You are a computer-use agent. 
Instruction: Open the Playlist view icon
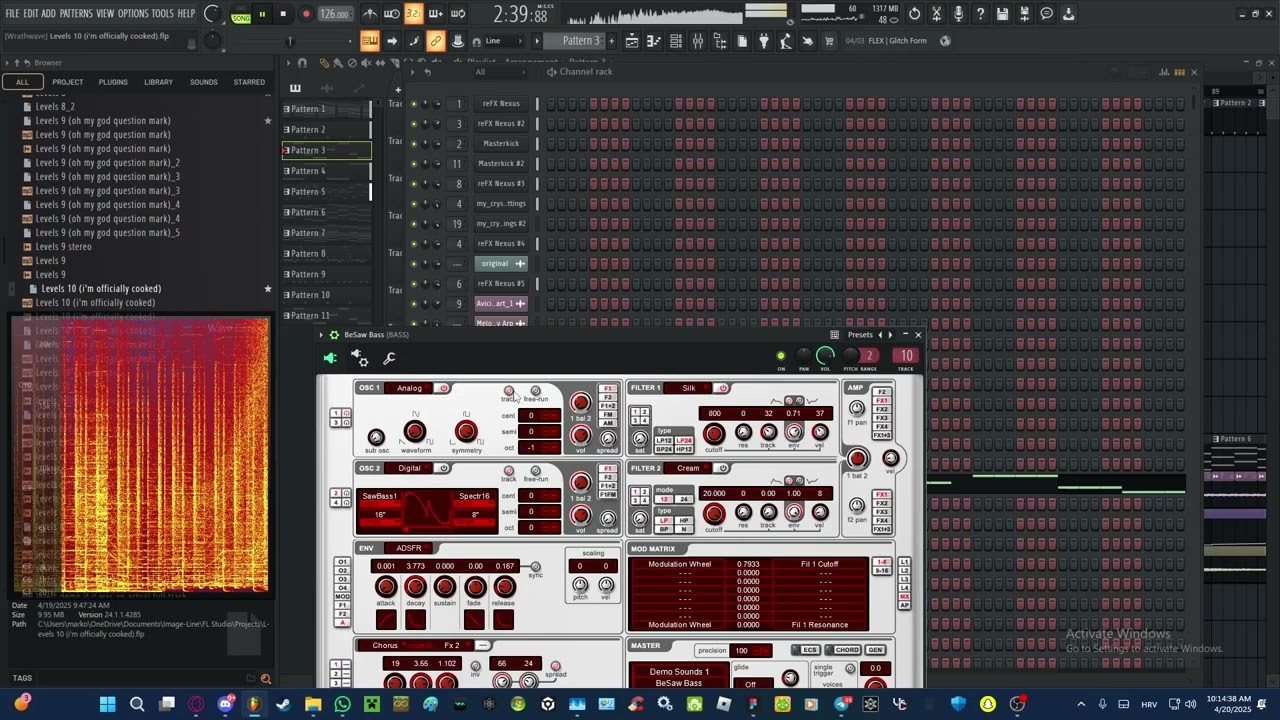click(x=632, y=41)
